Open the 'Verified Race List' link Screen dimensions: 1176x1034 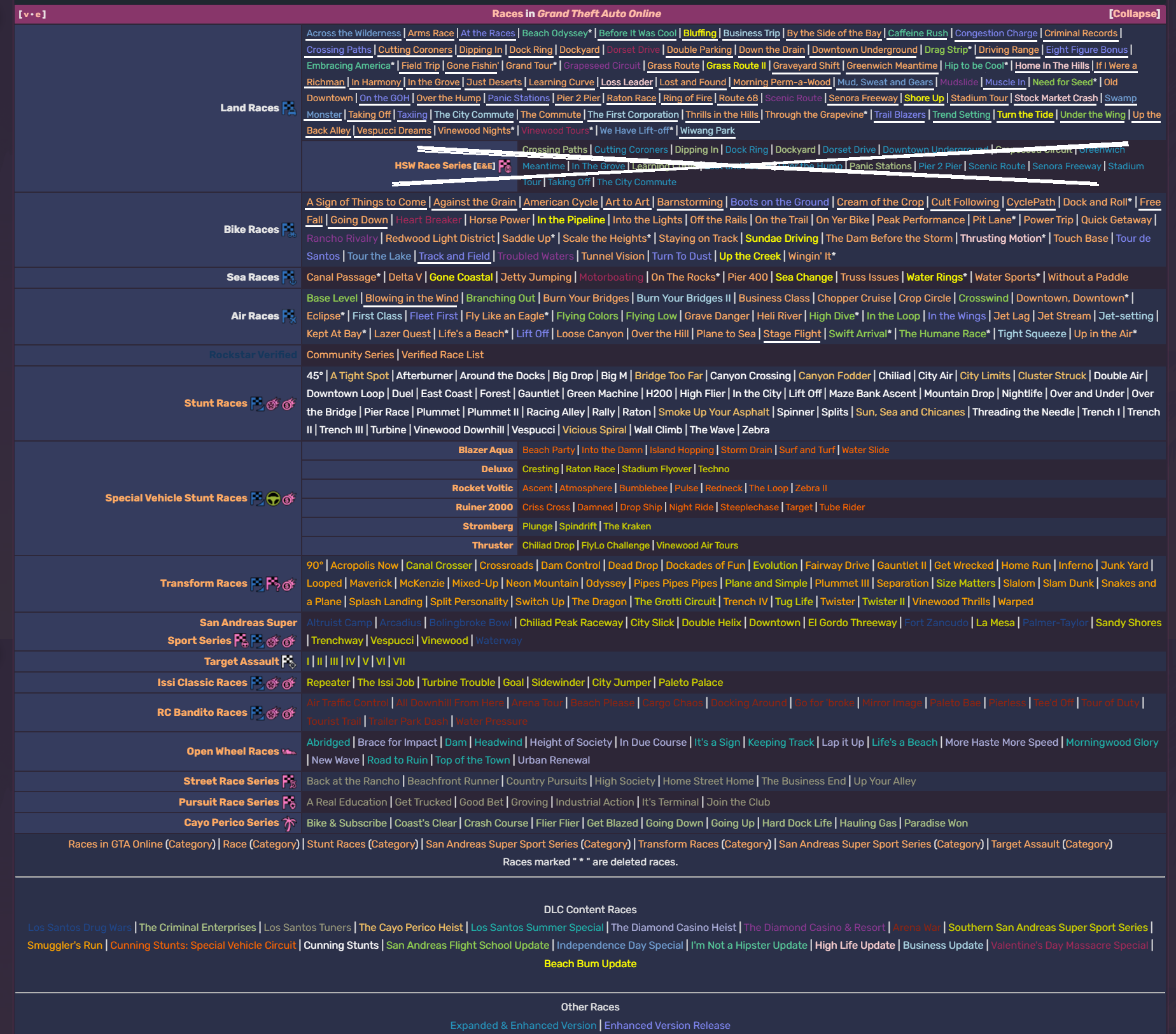coord(442,355)
